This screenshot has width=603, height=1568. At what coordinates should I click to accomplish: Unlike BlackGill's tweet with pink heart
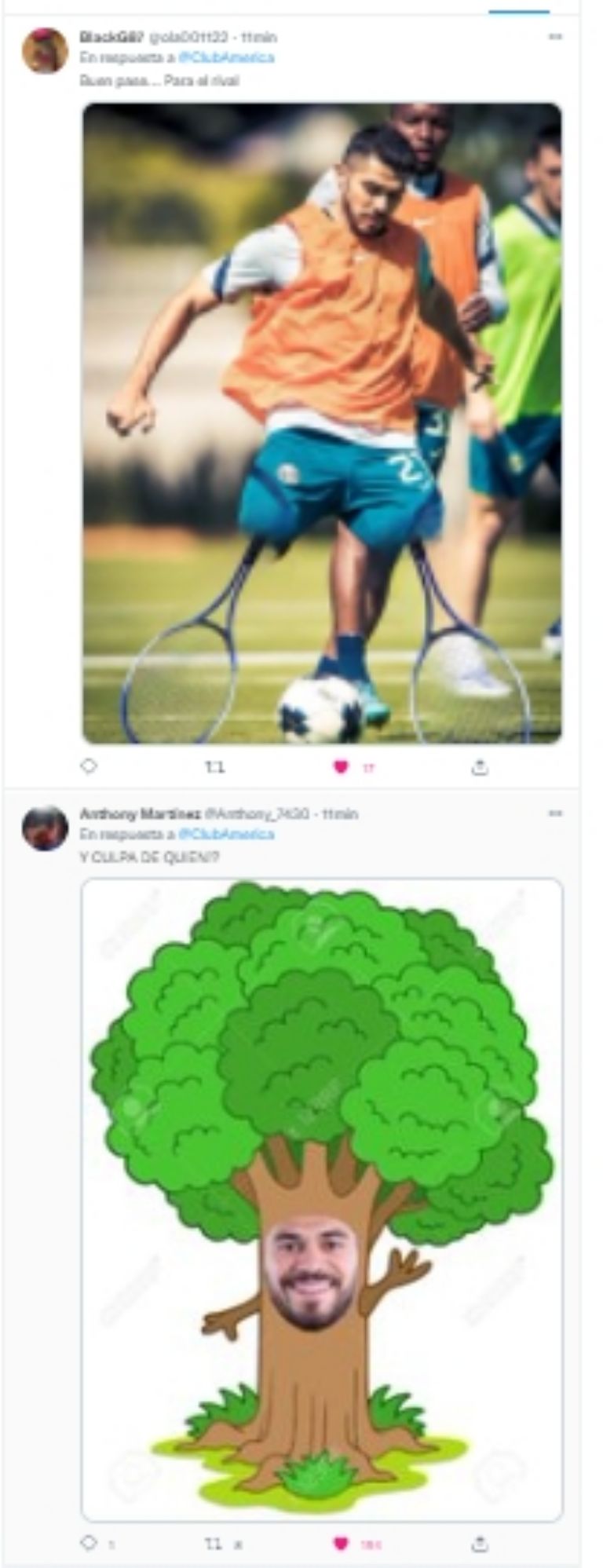(340, 767)
